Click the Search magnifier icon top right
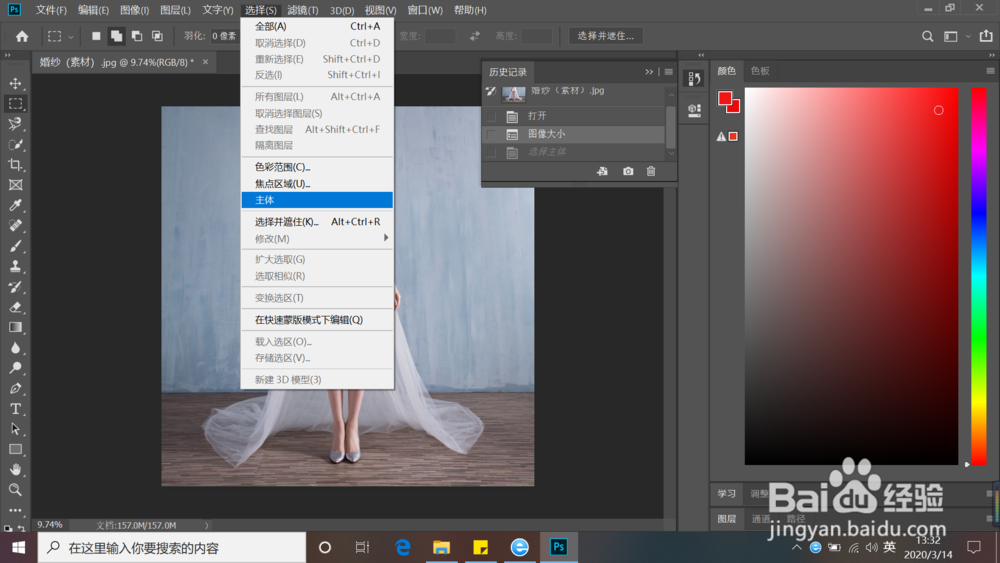This screenshot has height=563, width=1000. coord(927,36)
